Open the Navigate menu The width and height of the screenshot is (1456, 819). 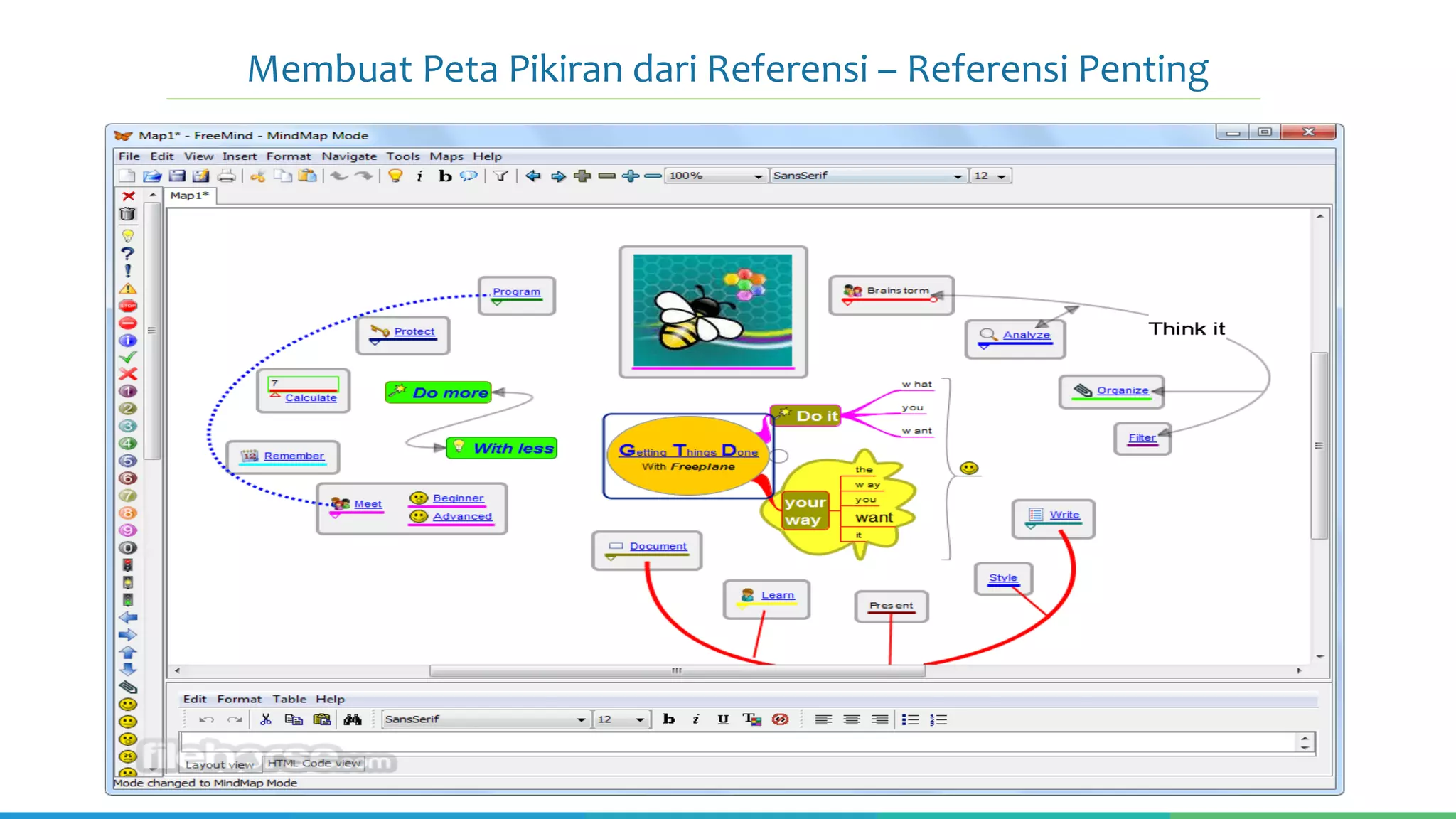coord(348,156)
